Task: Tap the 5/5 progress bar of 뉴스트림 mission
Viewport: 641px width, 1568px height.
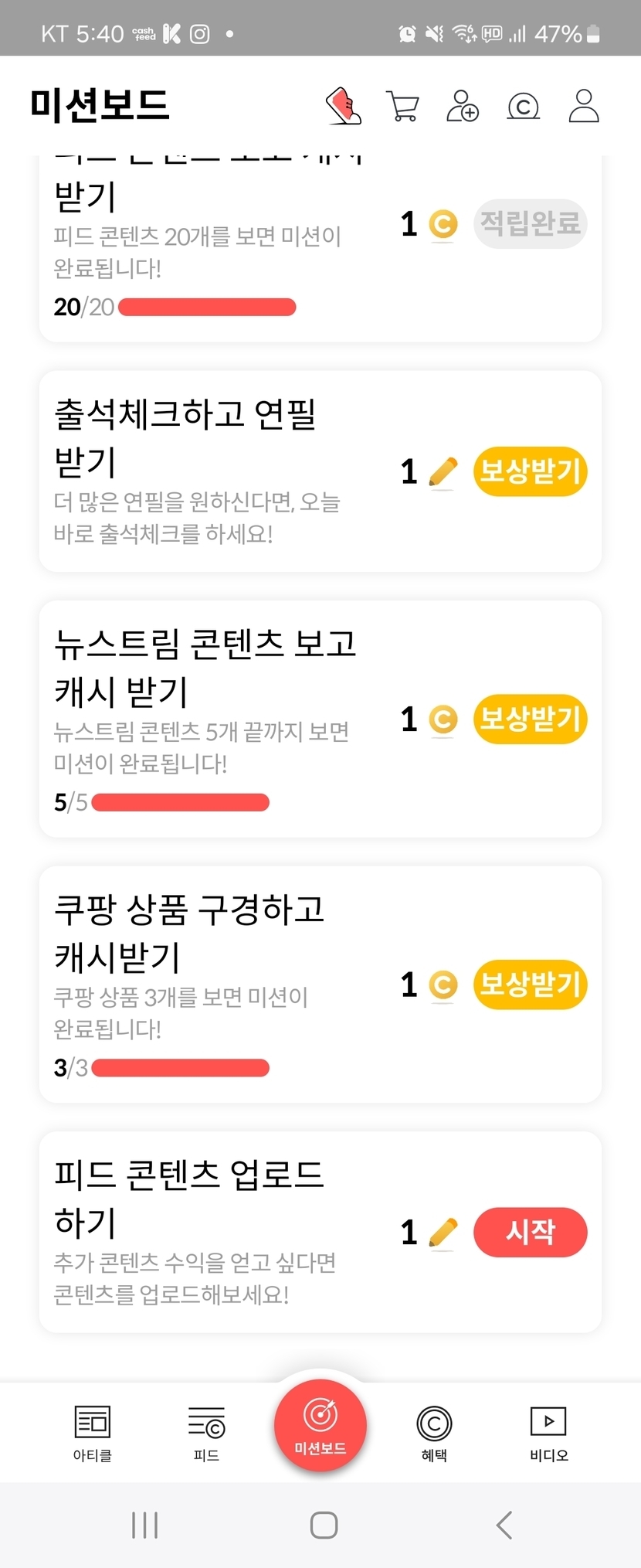Action: 180,803
